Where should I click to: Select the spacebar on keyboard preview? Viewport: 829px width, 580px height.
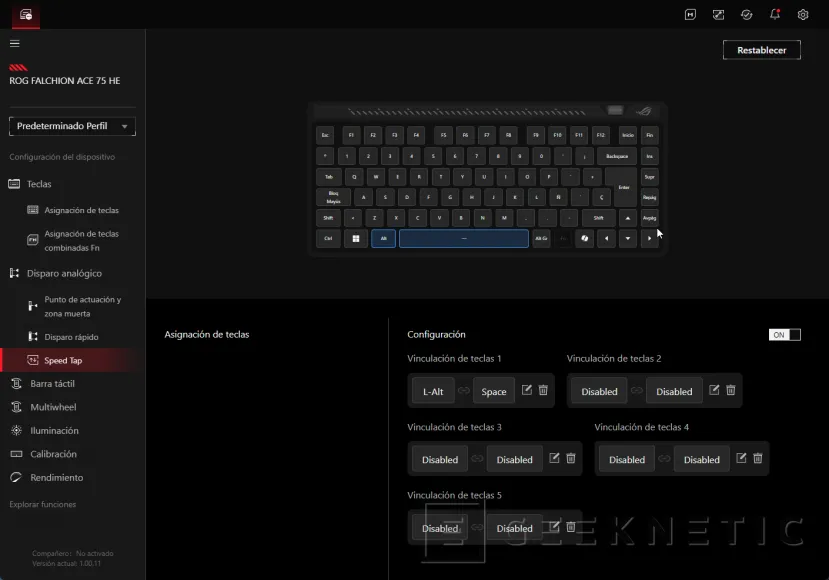pos(463,239)
